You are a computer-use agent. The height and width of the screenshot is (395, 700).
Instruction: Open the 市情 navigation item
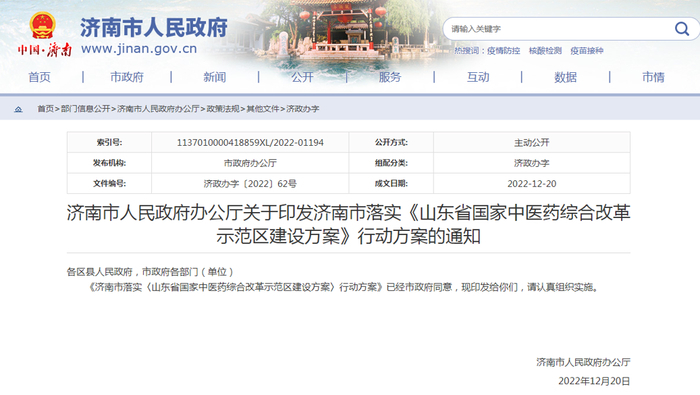(653, 77)
